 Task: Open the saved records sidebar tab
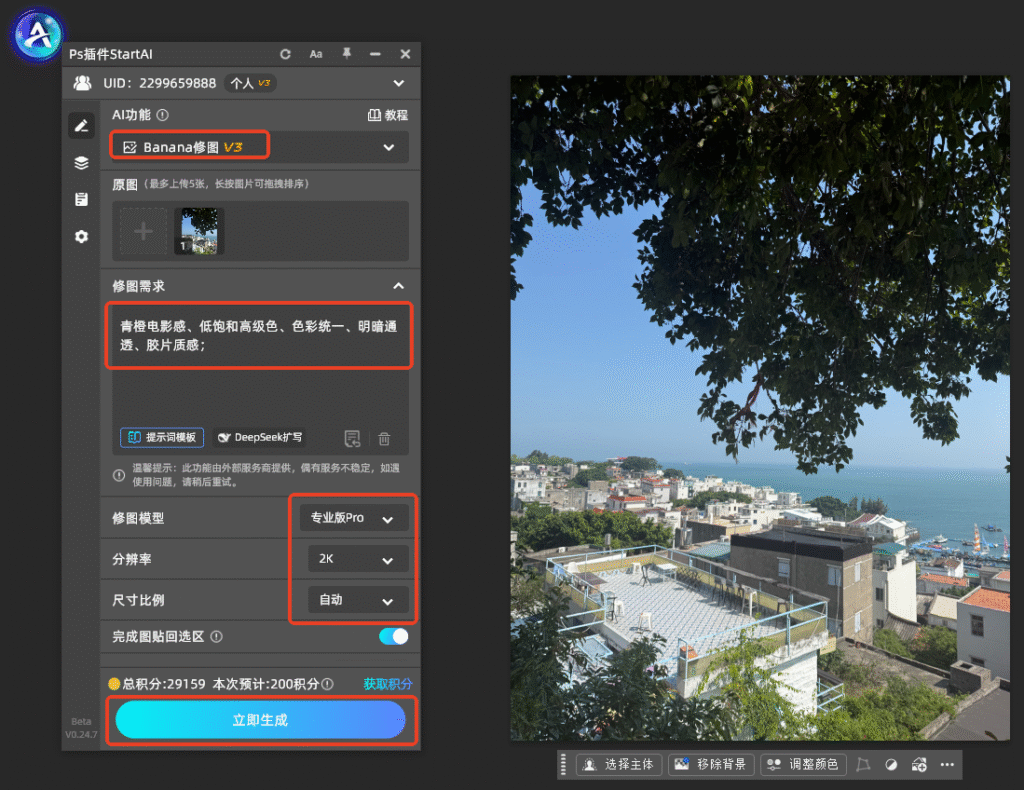(82, 199)
